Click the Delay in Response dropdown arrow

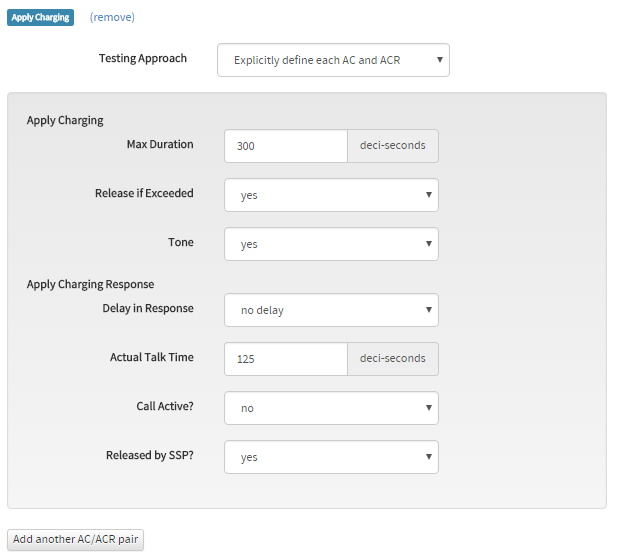(429, 310)
